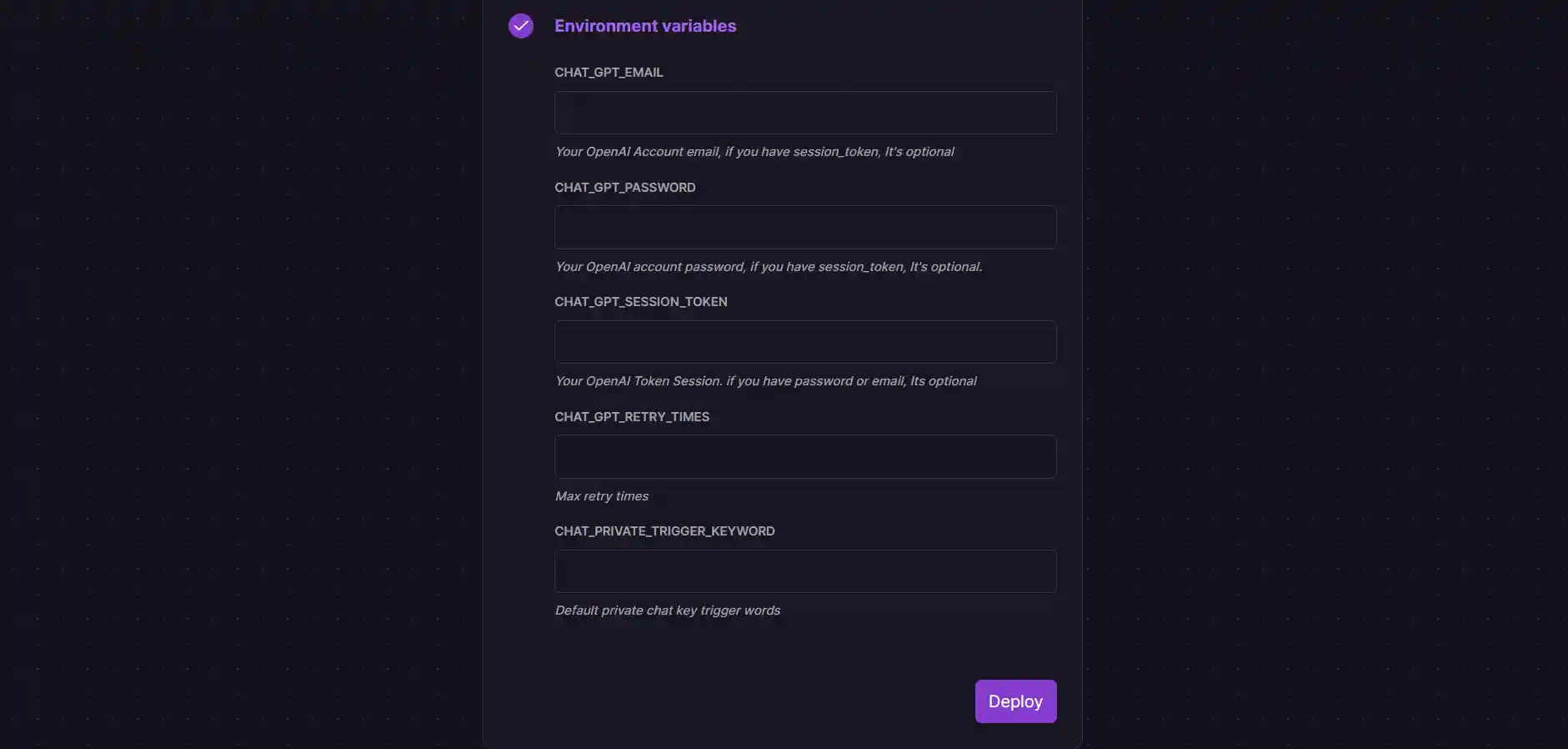Viewport: 1568px width, 749px height.
Task: Click the OpenAI Token Session hint text
Action: [x=765, y=381]
